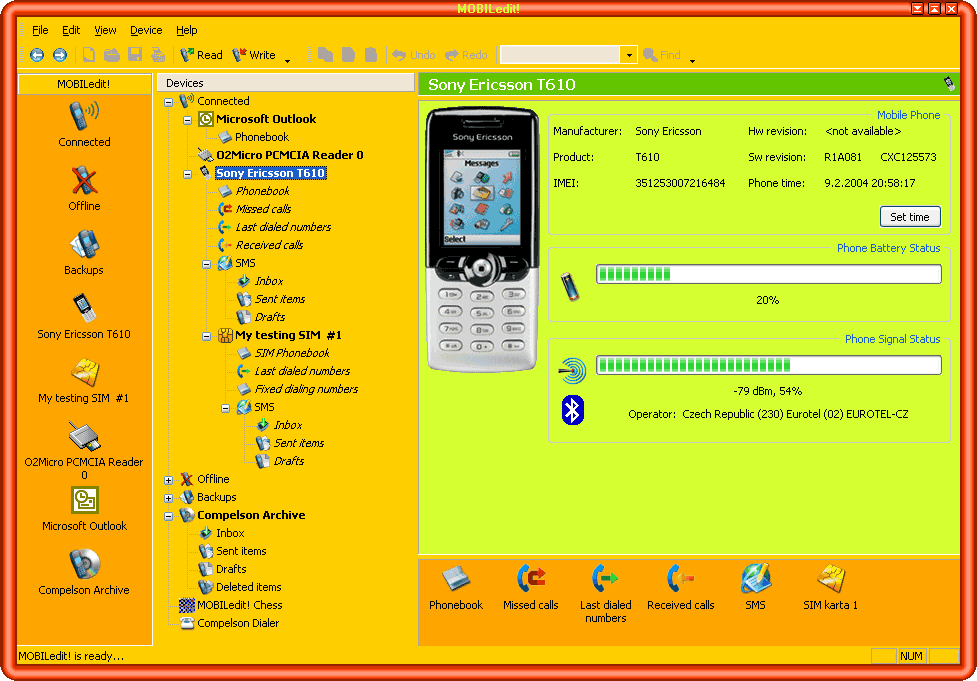Select Fixed dialing numbers in the tree
Viewport: 977px width, 681px height.
pyautogui.click(x=306, y=389)
